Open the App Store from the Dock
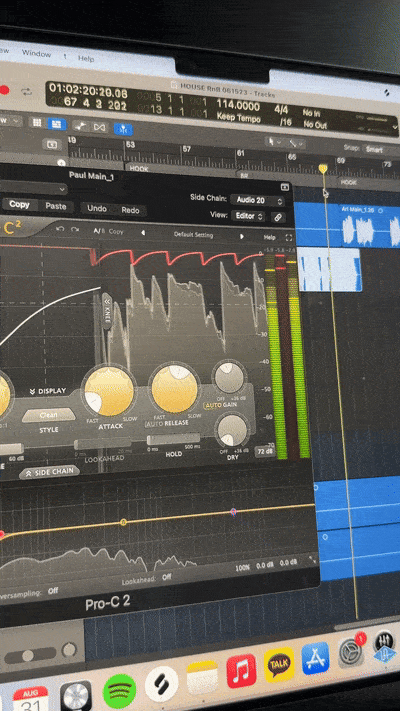This screenshot has width=400, height=711. tap(315, 658)
